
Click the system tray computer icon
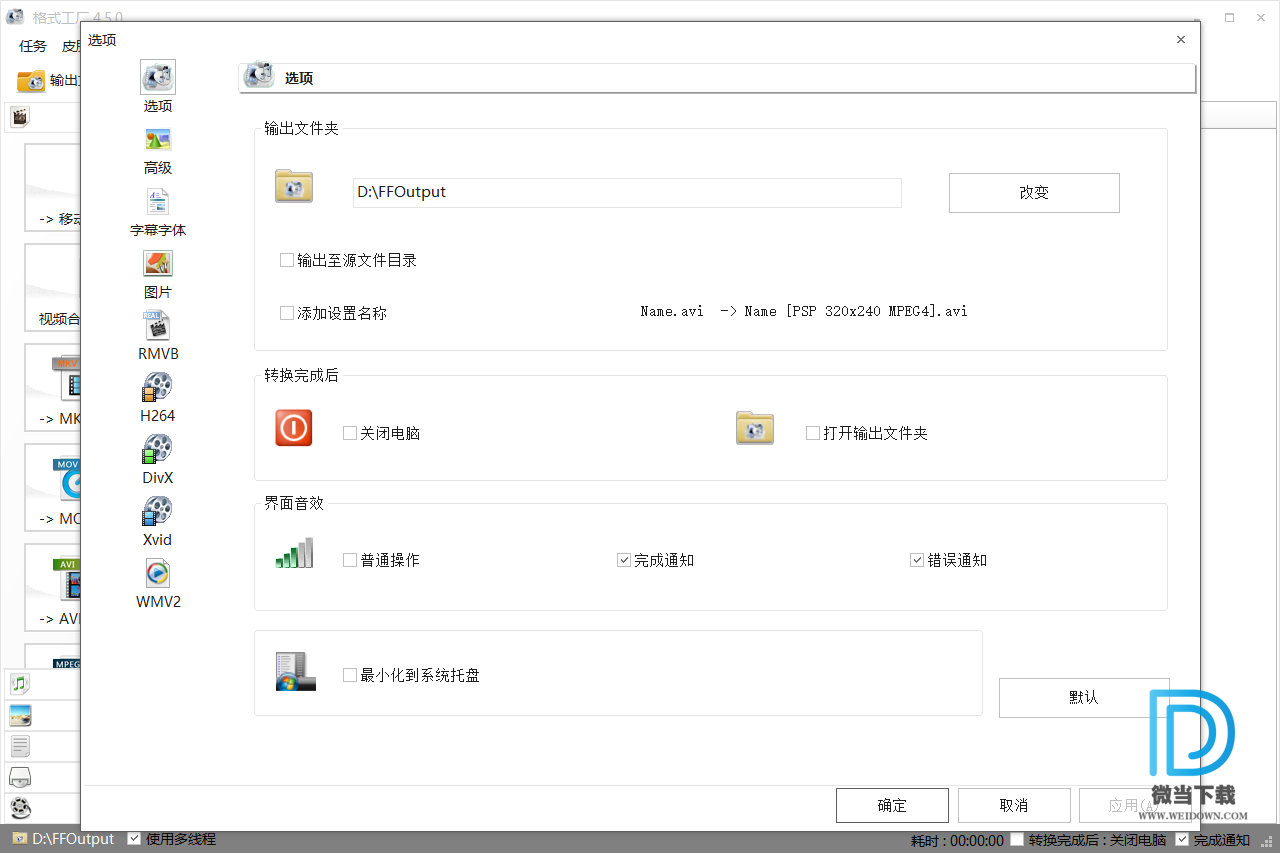pos(296,671)
